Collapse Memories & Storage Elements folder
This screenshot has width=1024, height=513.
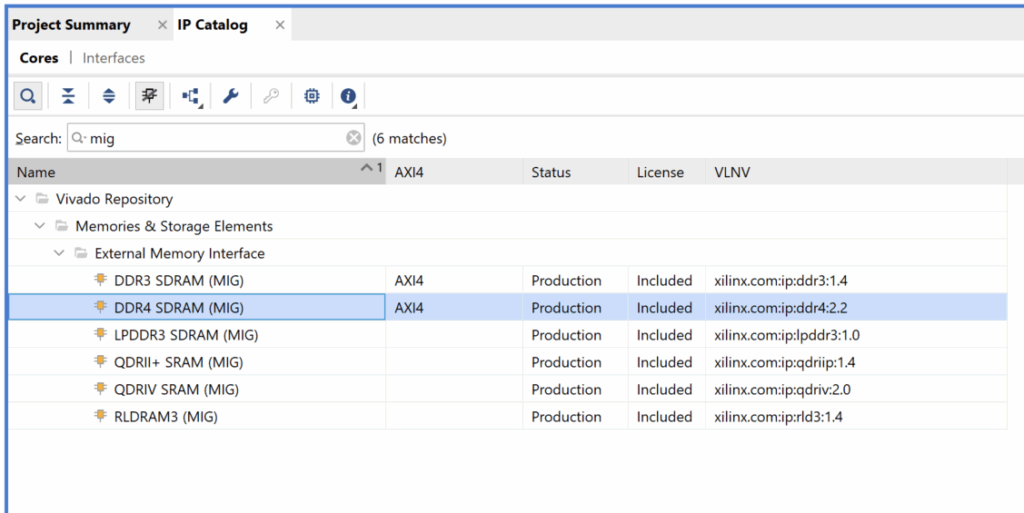(40, 226)
